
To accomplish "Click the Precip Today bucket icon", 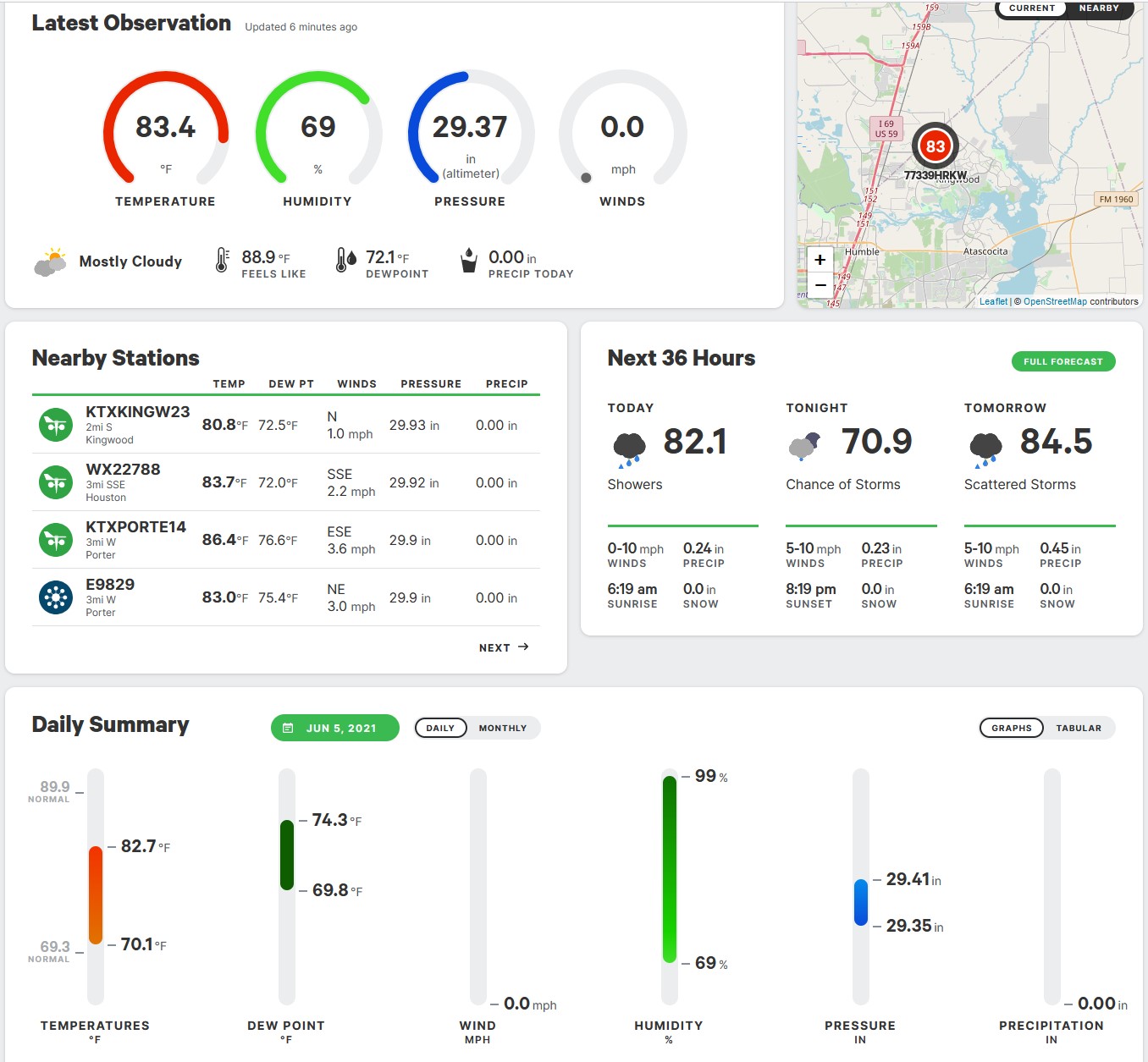I will click(x=468, y=260).
